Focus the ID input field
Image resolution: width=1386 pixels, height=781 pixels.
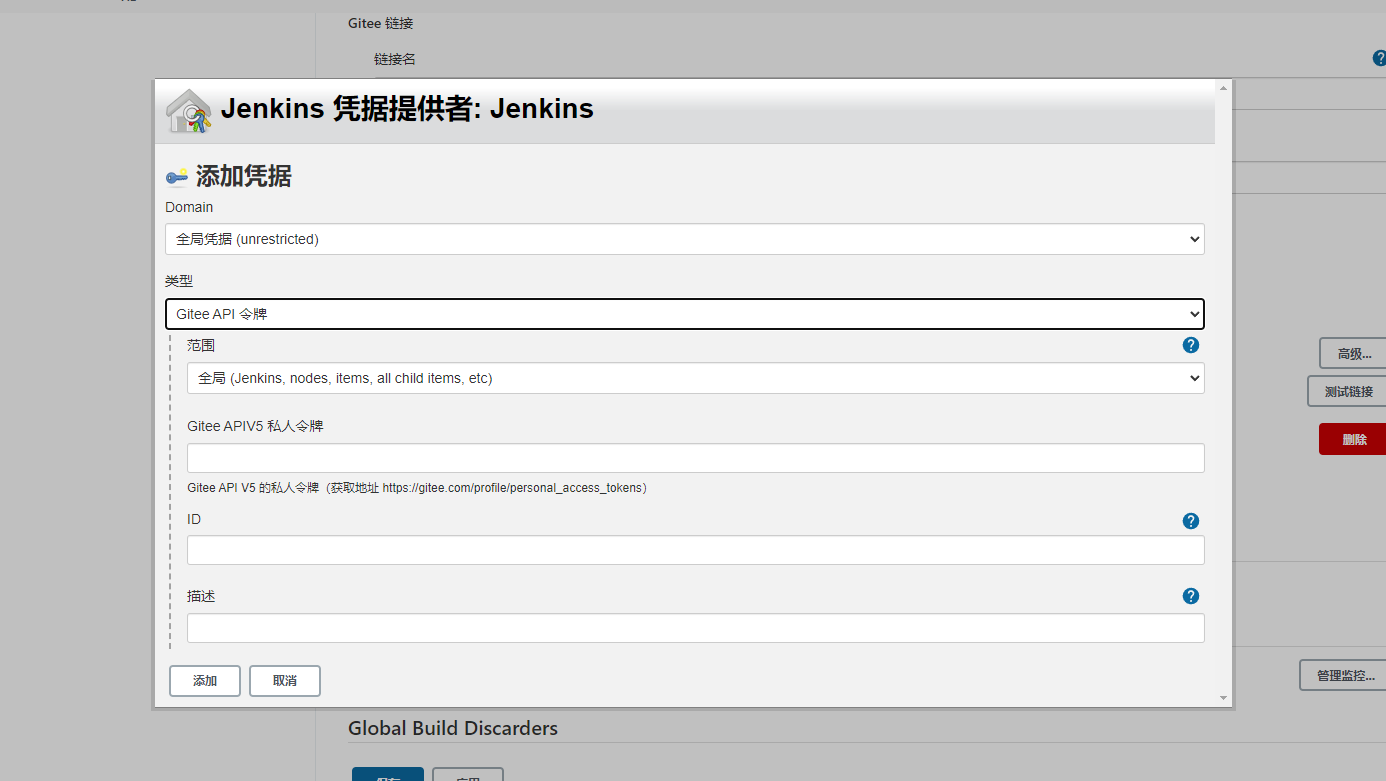coord(696,550)
